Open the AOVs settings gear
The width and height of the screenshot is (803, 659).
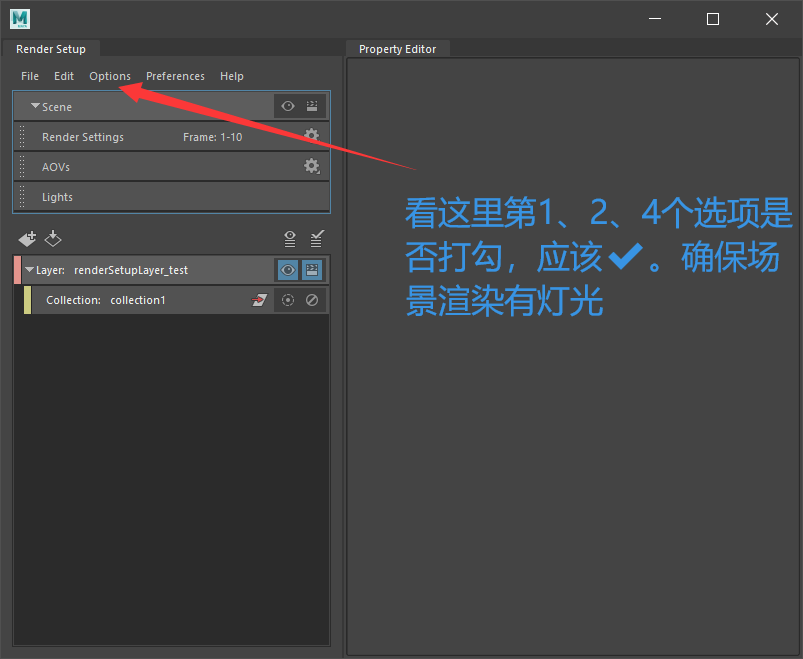[311, 166]
